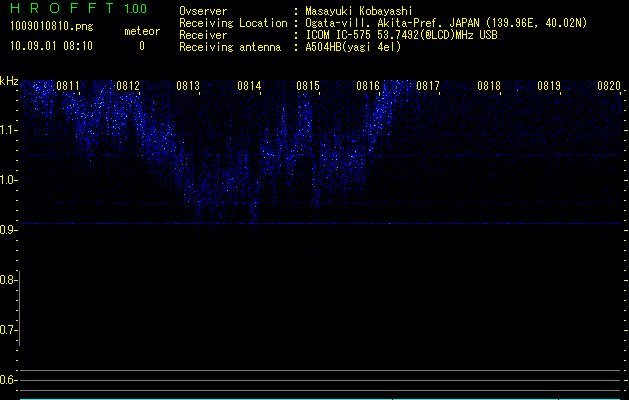
Task: Click the 0811 time marker
Action: click(68, 86)
